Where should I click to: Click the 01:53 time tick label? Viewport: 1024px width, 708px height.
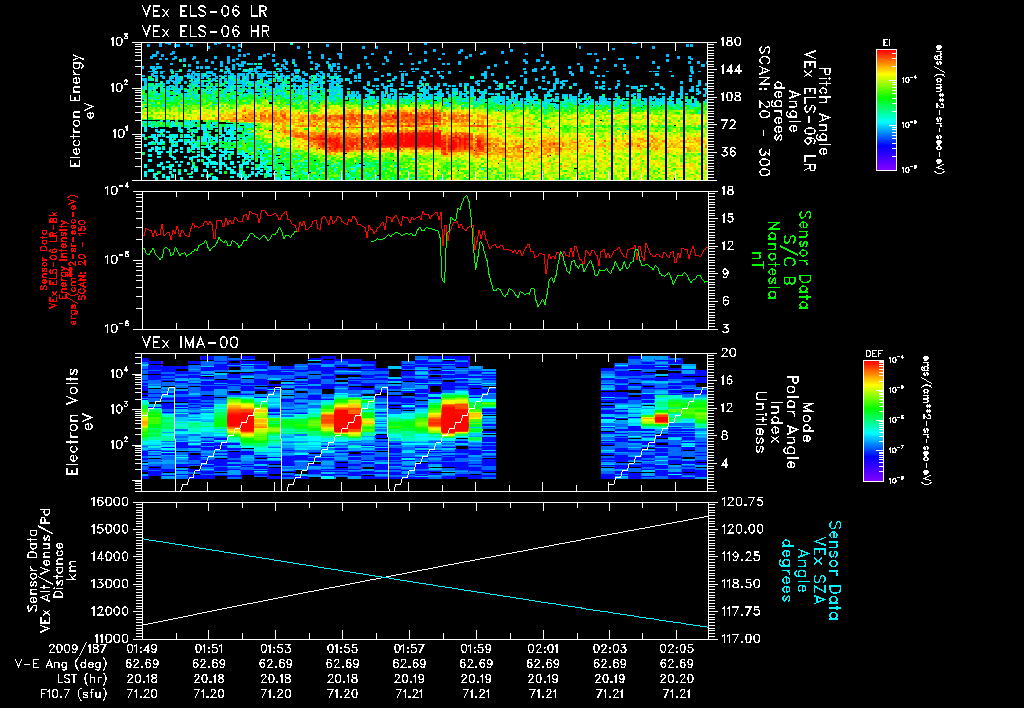(x=275, y=649)
